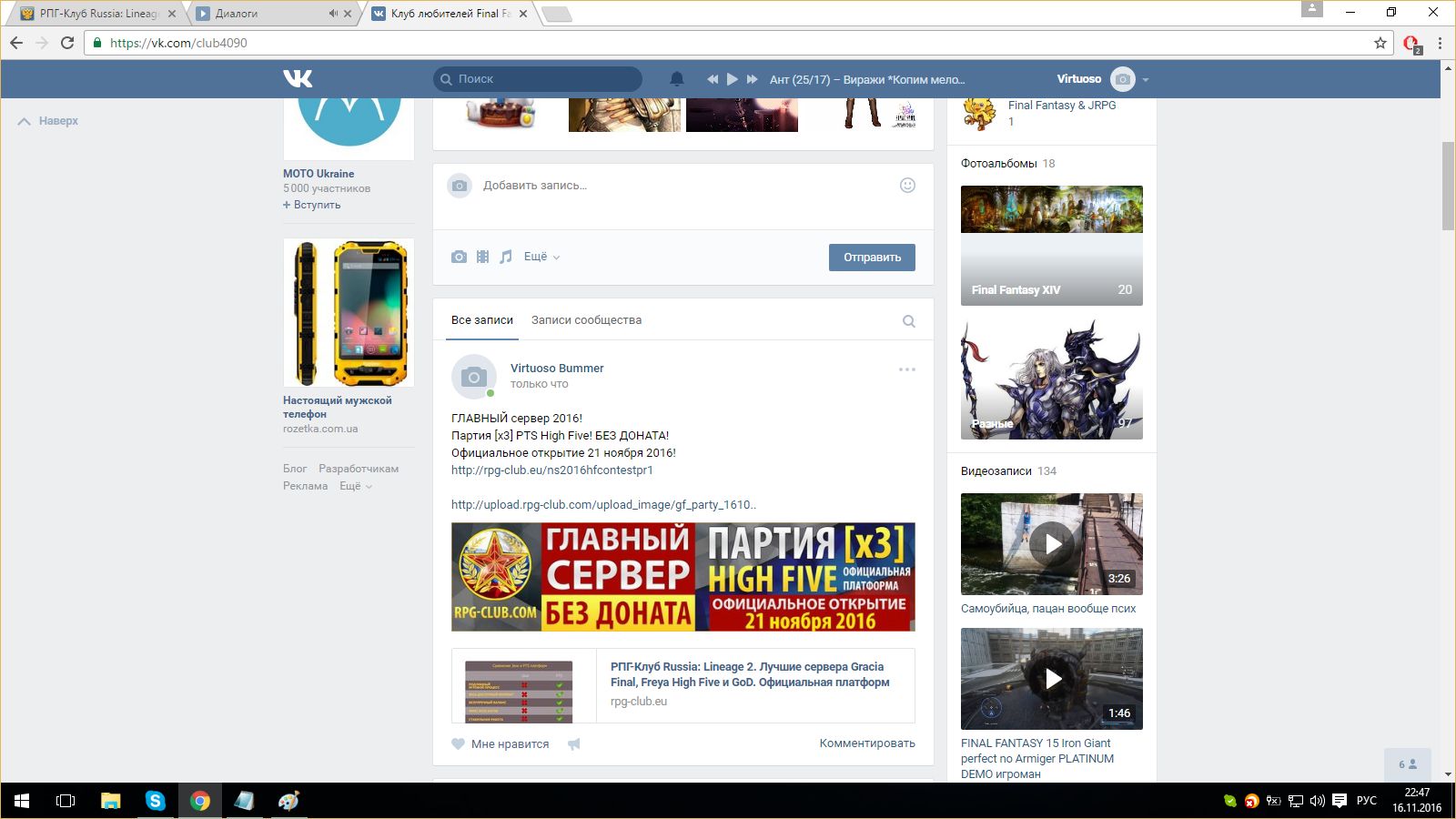Open Skype from taskbar

[x=156, y=801]
